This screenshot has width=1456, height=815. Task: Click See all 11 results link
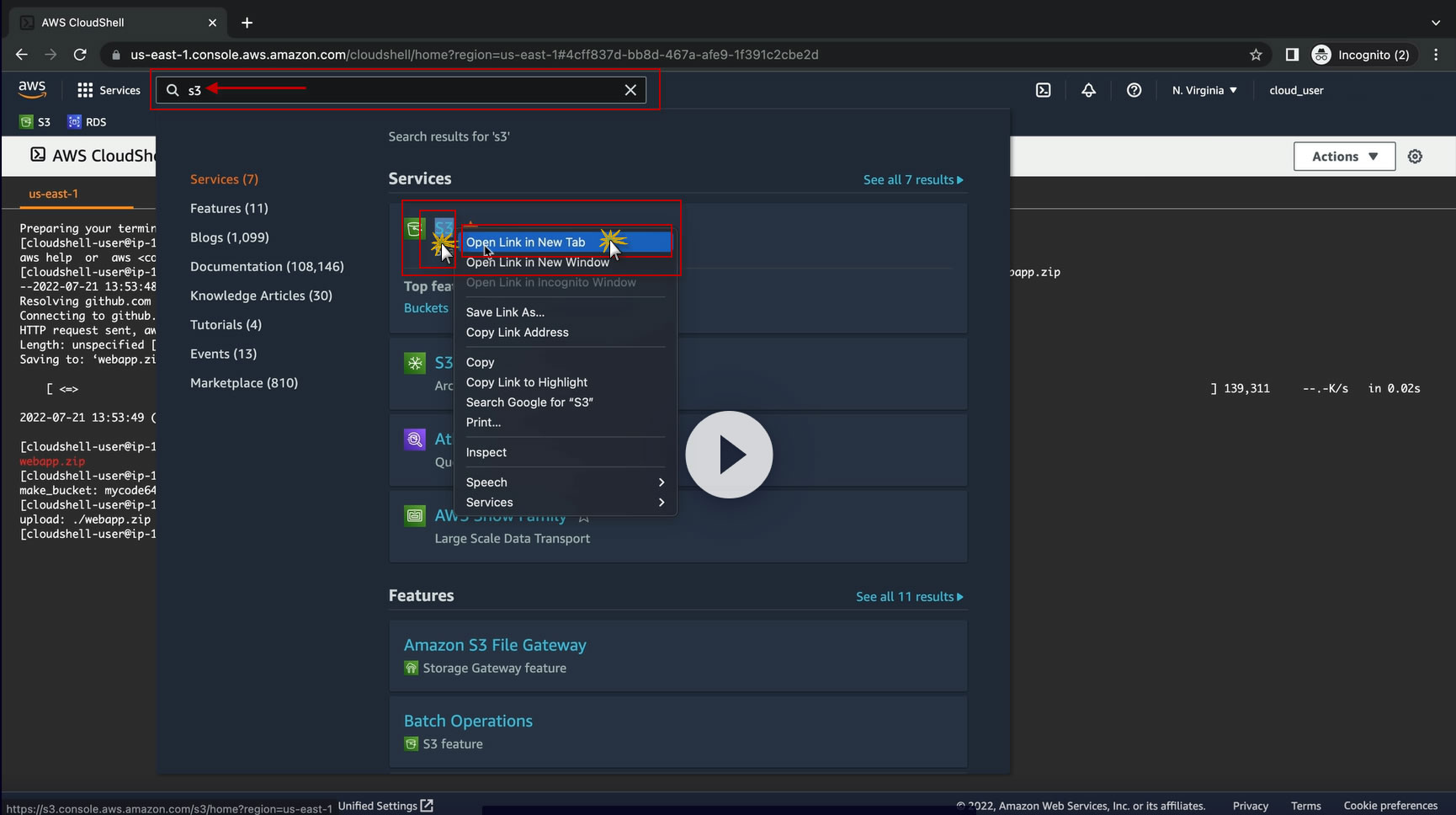[910, 597]
